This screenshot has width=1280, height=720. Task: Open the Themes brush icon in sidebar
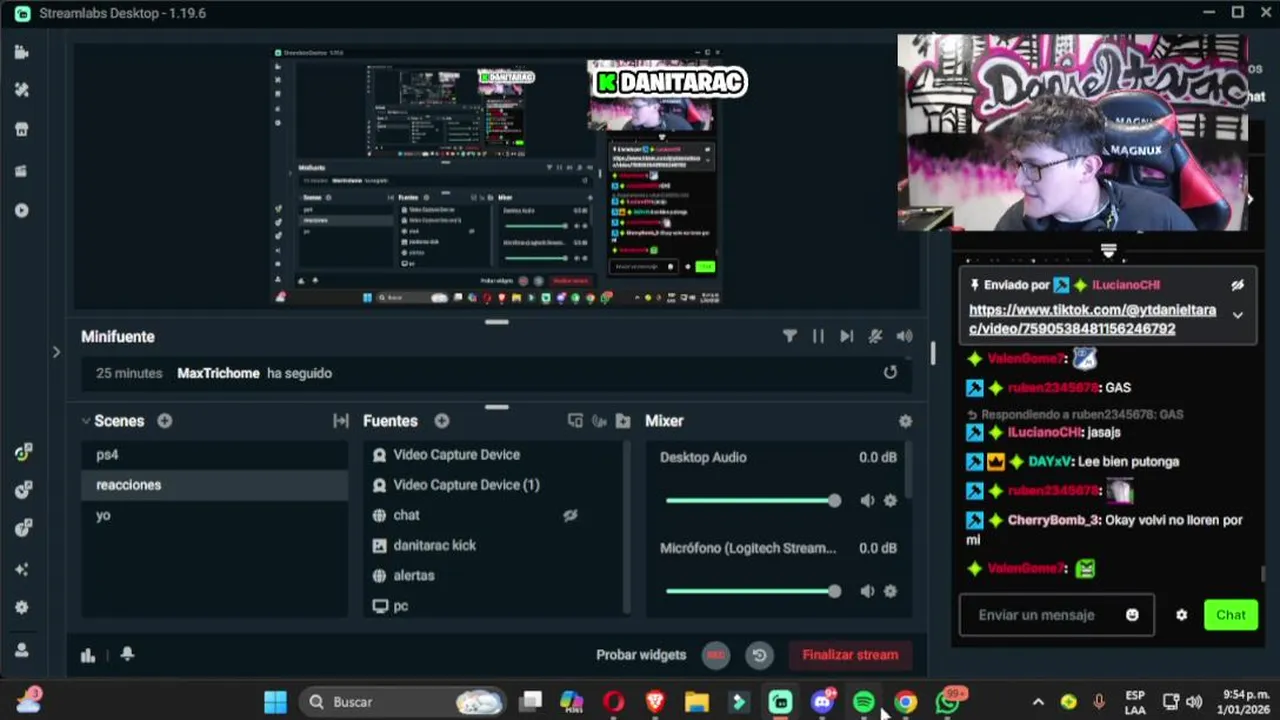pos(22,89)
